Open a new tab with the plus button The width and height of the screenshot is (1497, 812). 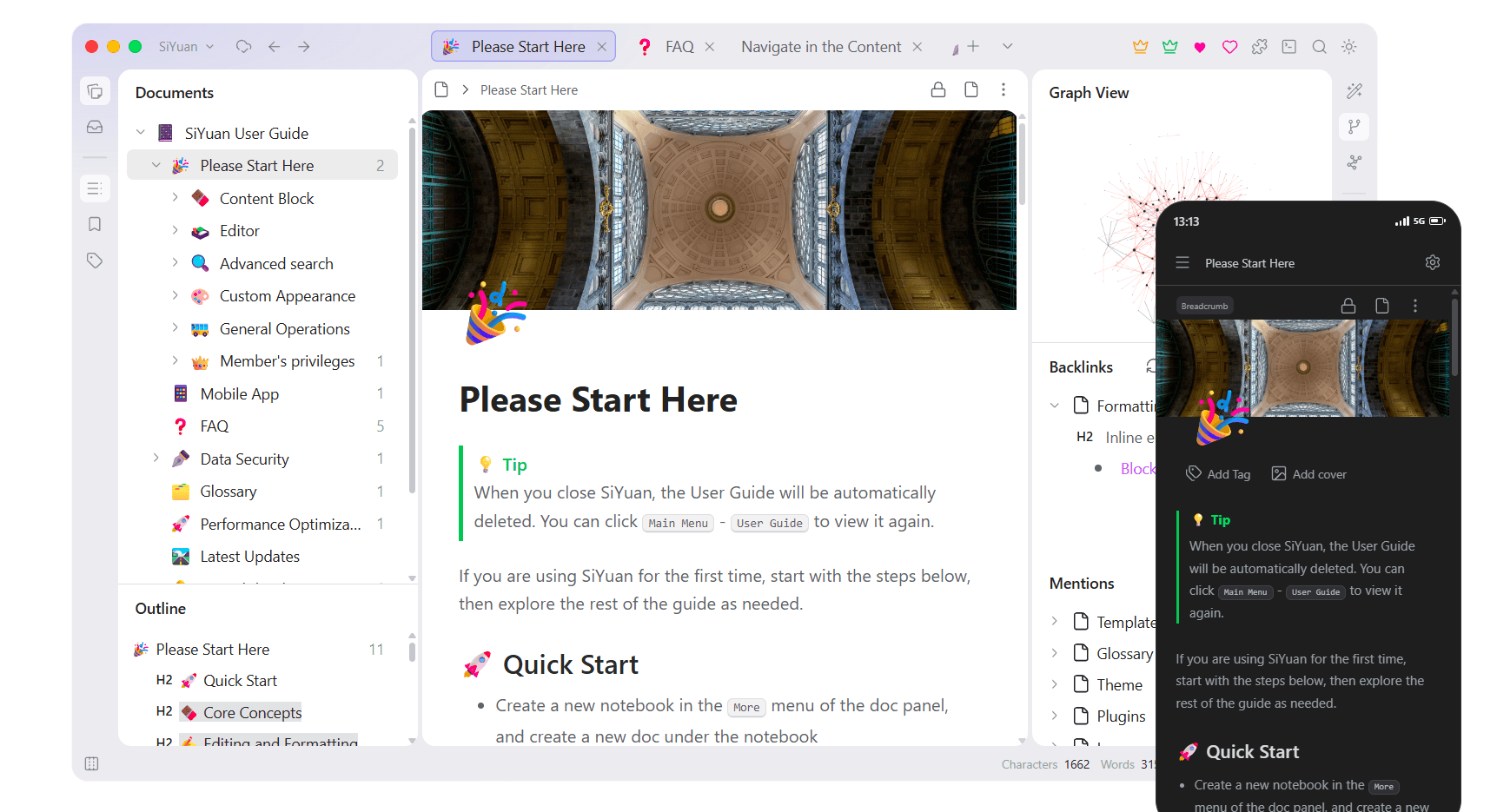[x=973, y=46]
